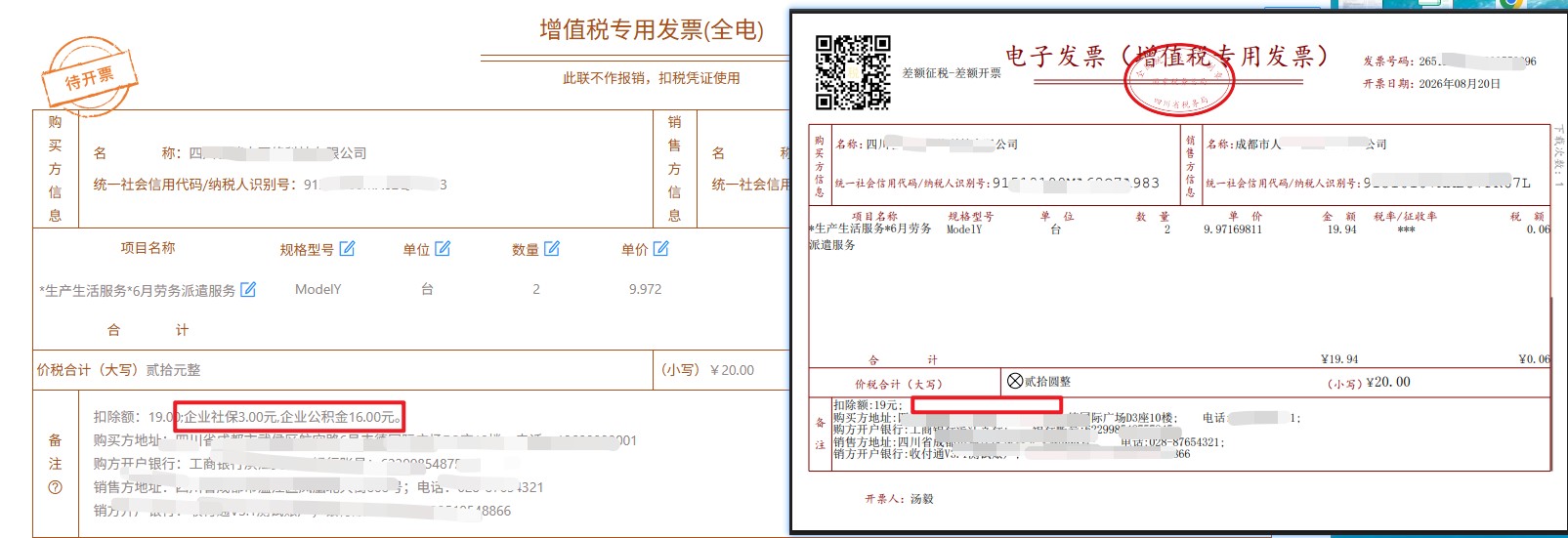
Task: Click the edit icon beside 规格型号 header
Action: pyautogui.click(x=347, y=249)
